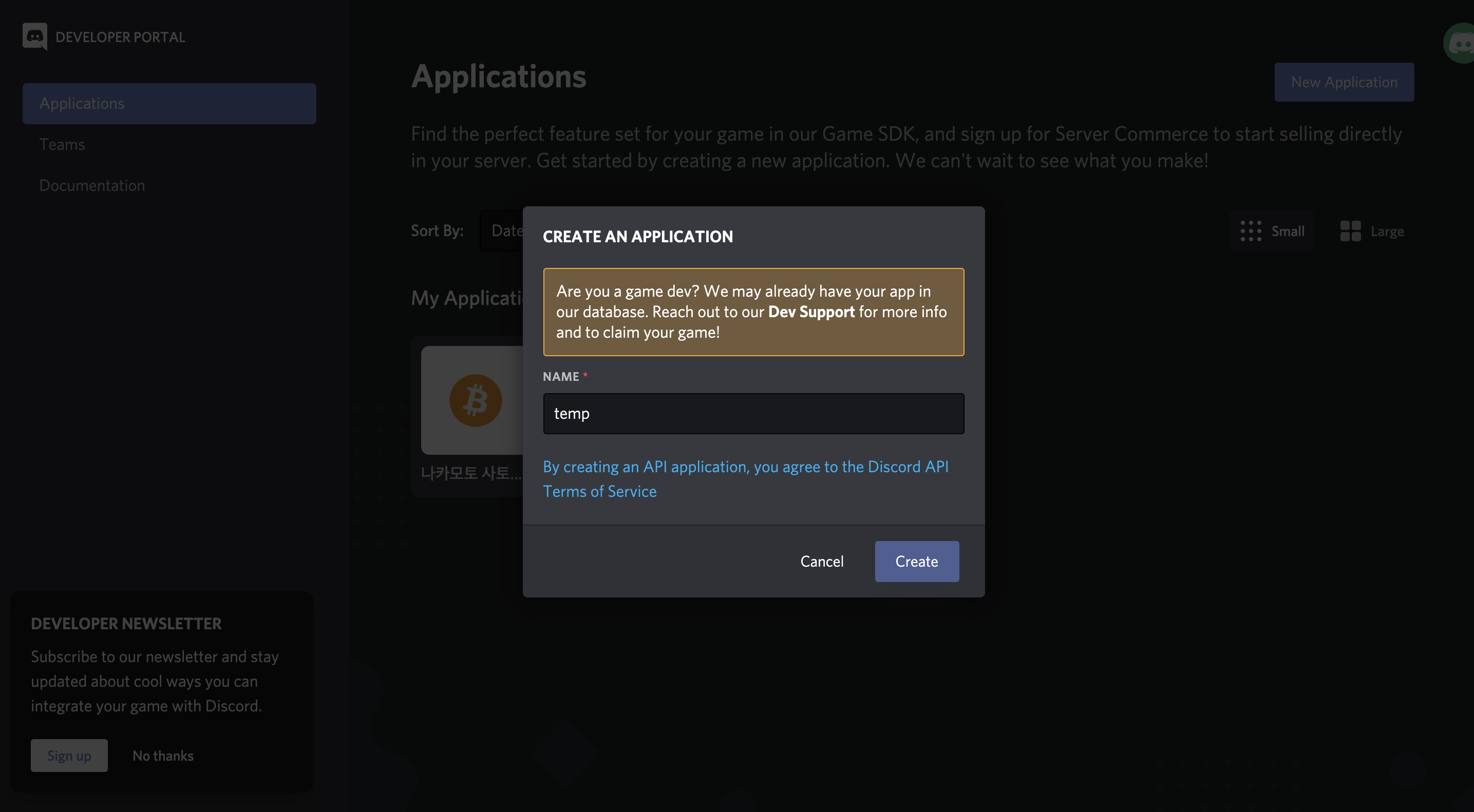This screenshot has height=812, width=1474.
Task: Focus the Name input field containing temp
Action: click(x=753, y=413)
